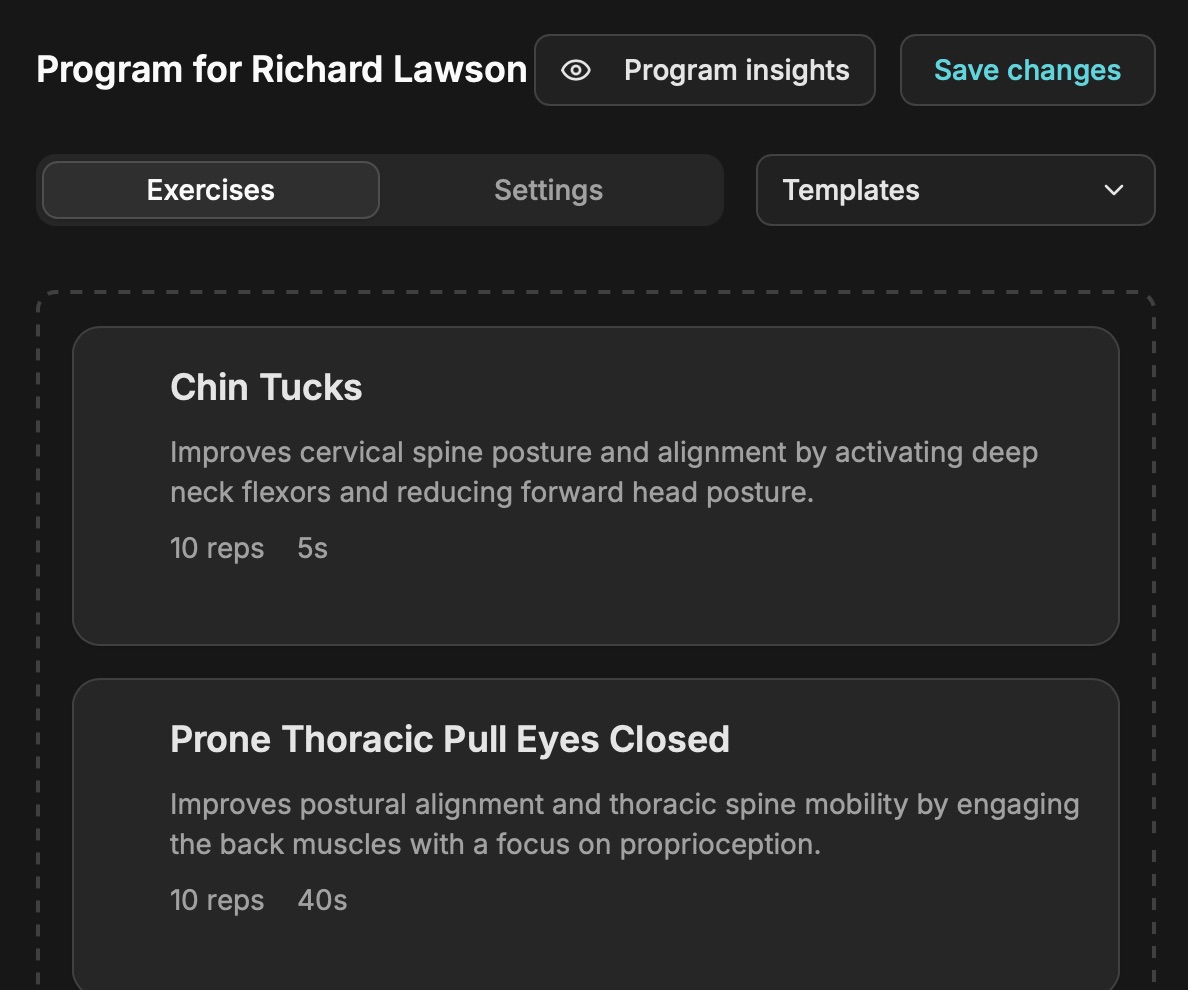Click the eye icon beside Program insights
The height and width of the screenshot is (990, 1188).
pos(576,70)
